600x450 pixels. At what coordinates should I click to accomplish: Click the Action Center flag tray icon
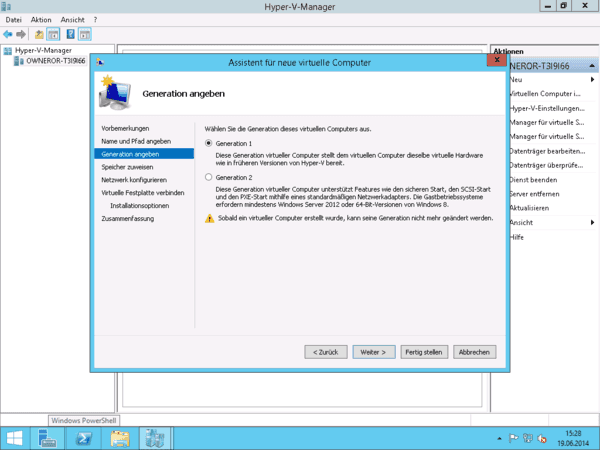[x=513, y=439]
